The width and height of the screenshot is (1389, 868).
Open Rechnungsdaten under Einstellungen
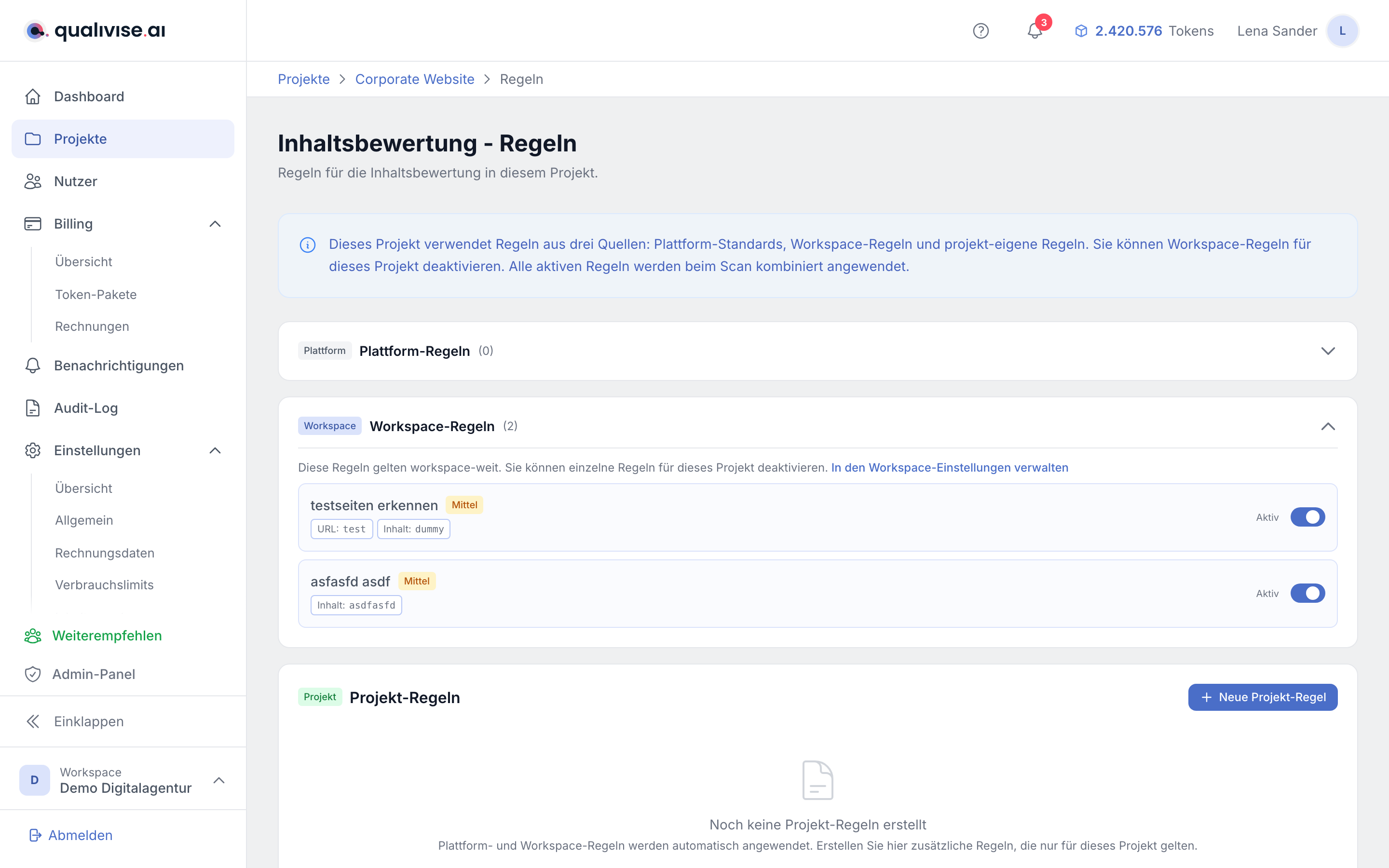click(x=105, y=553)
